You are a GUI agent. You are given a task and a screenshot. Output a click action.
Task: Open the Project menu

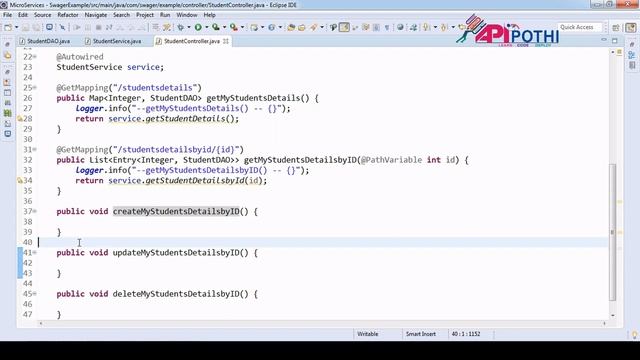(145, 15)
